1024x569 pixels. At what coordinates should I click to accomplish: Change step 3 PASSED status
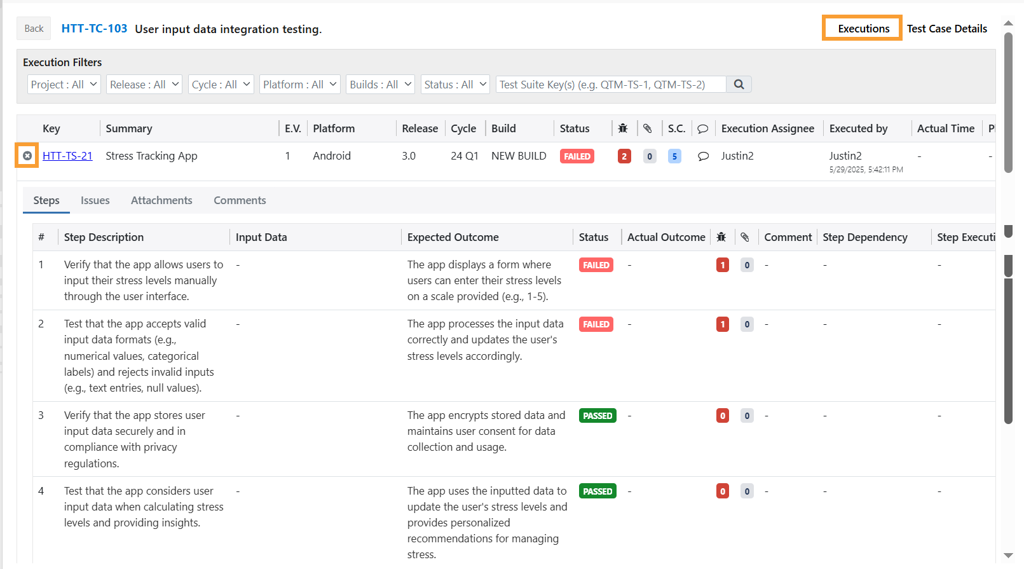pos(598,415)
